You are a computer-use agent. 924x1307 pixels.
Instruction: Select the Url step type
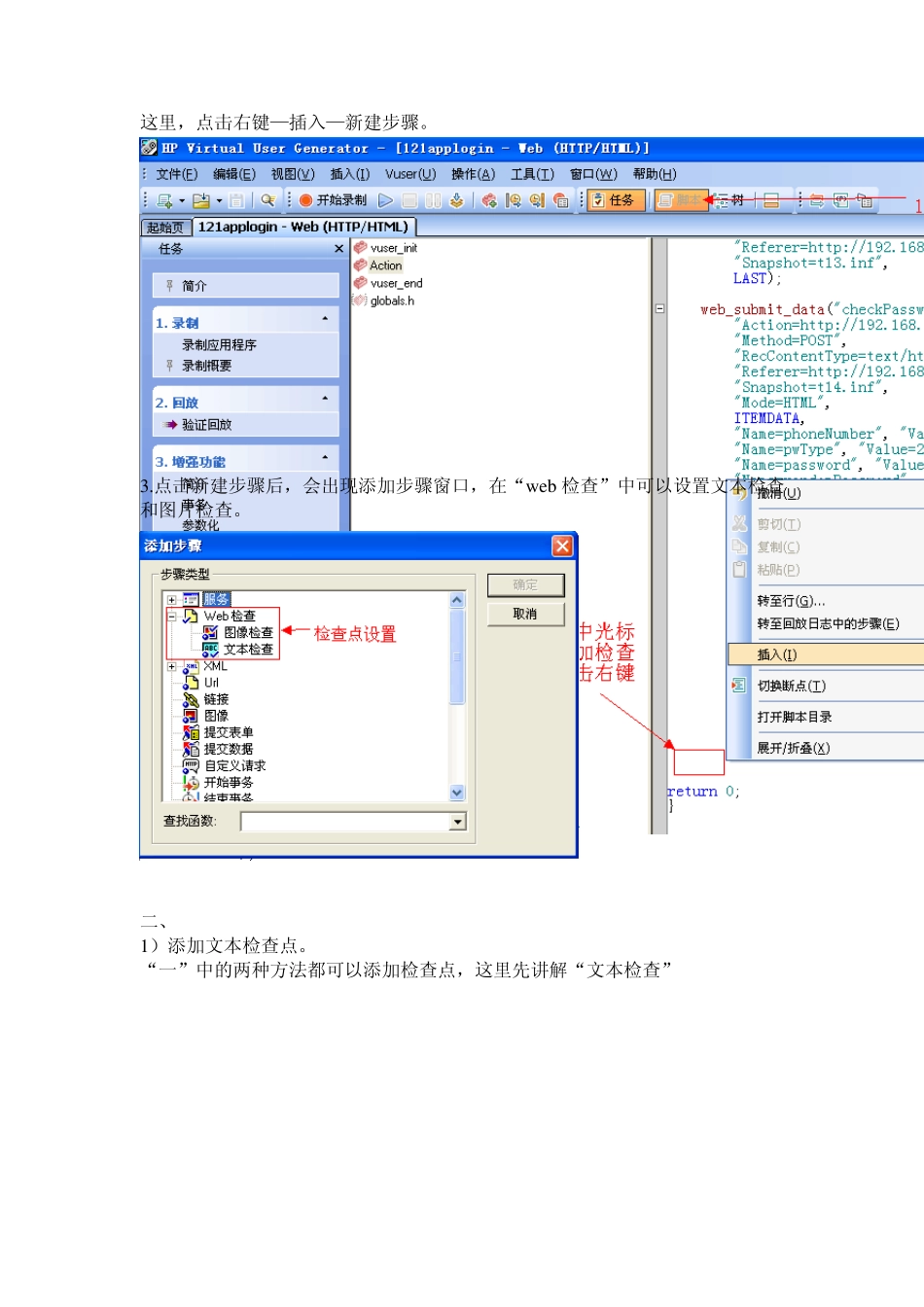pos(211,683)
